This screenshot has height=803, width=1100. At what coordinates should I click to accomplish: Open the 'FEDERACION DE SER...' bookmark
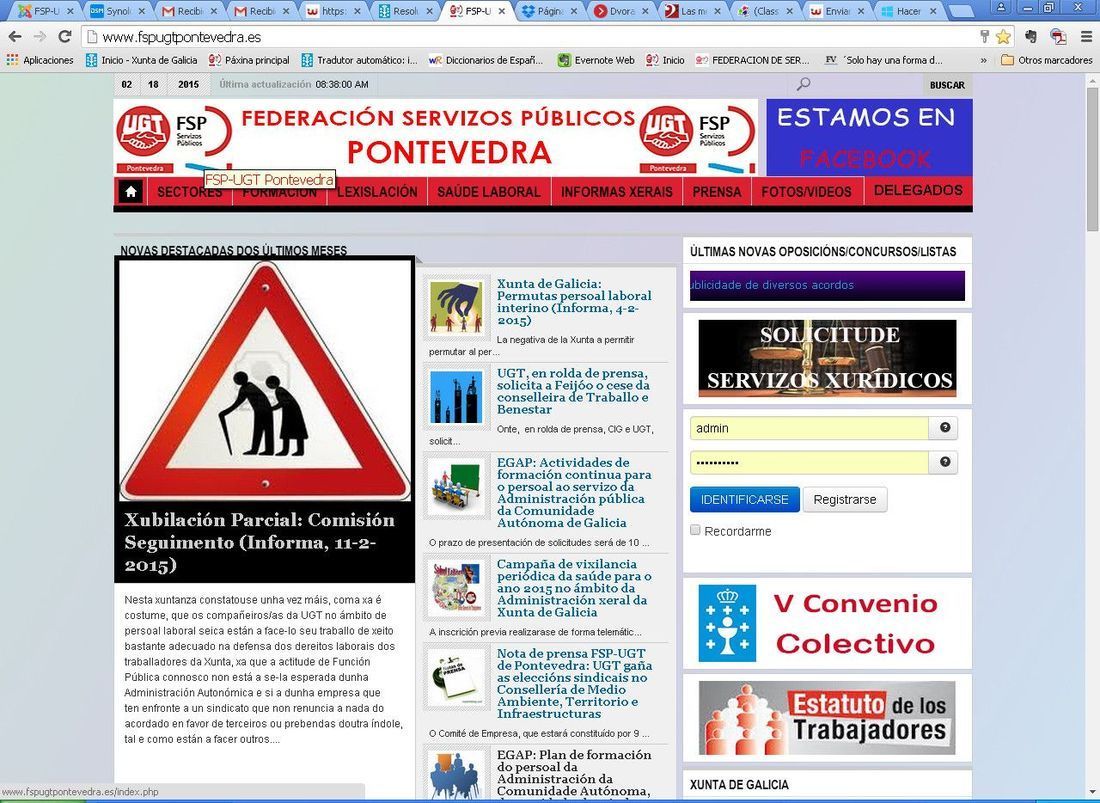coord(752,60)
